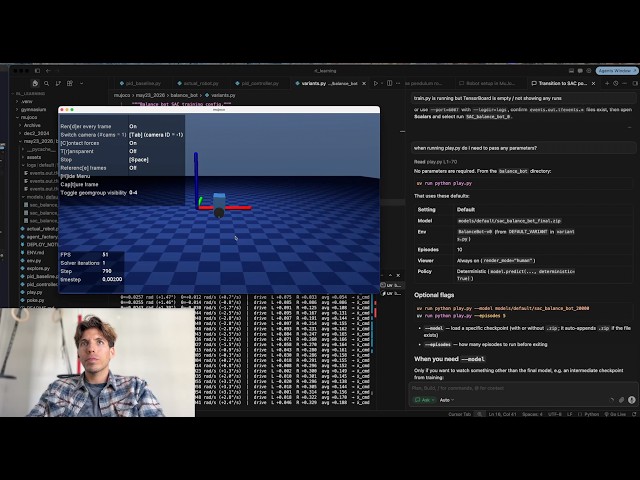Click the Agents Window button
Viewport: 640px width, 480px height.
pyautogui.click(x=617, y=71)
